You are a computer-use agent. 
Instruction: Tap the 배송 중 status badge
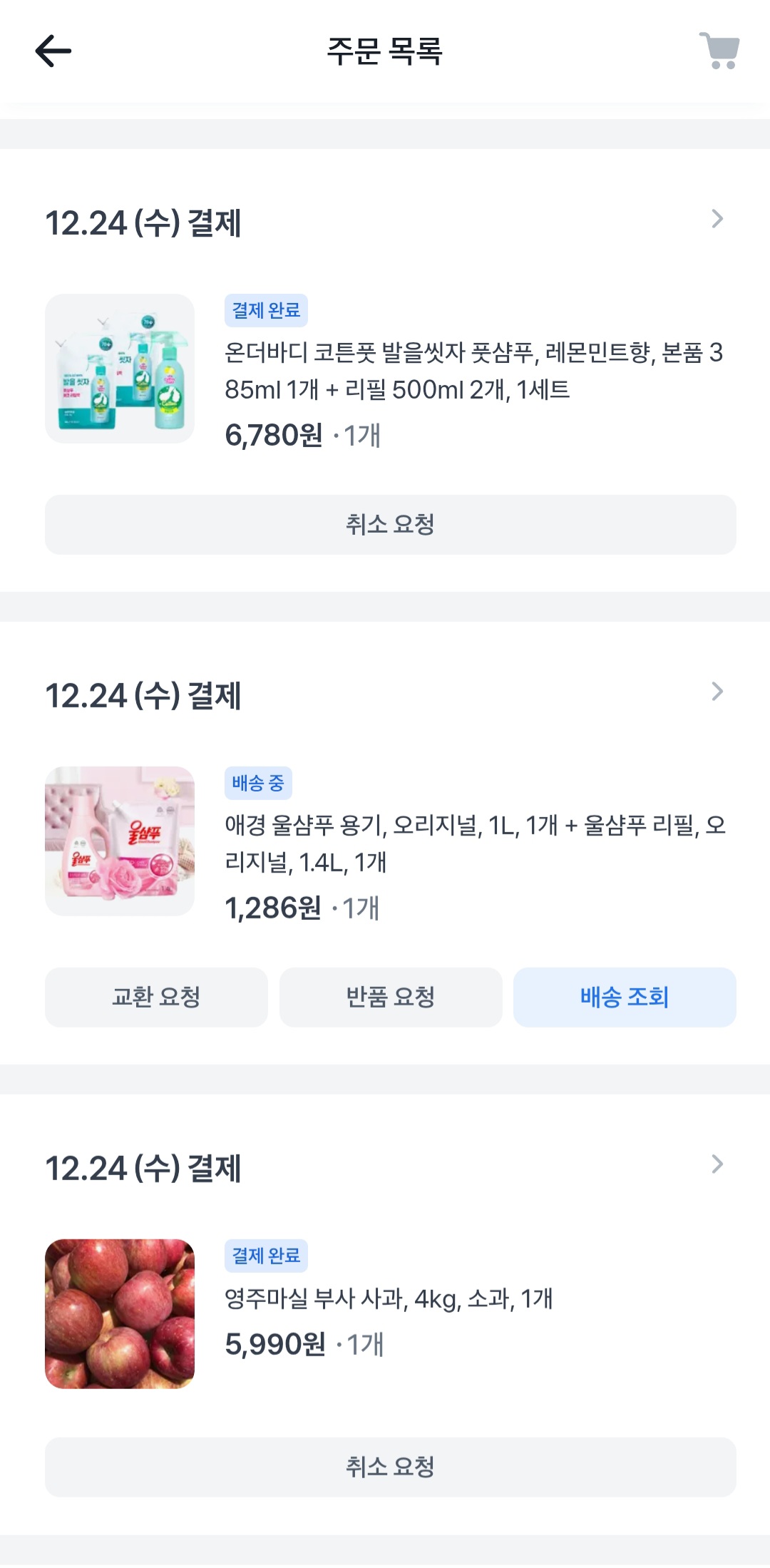(x=258, y=783)
